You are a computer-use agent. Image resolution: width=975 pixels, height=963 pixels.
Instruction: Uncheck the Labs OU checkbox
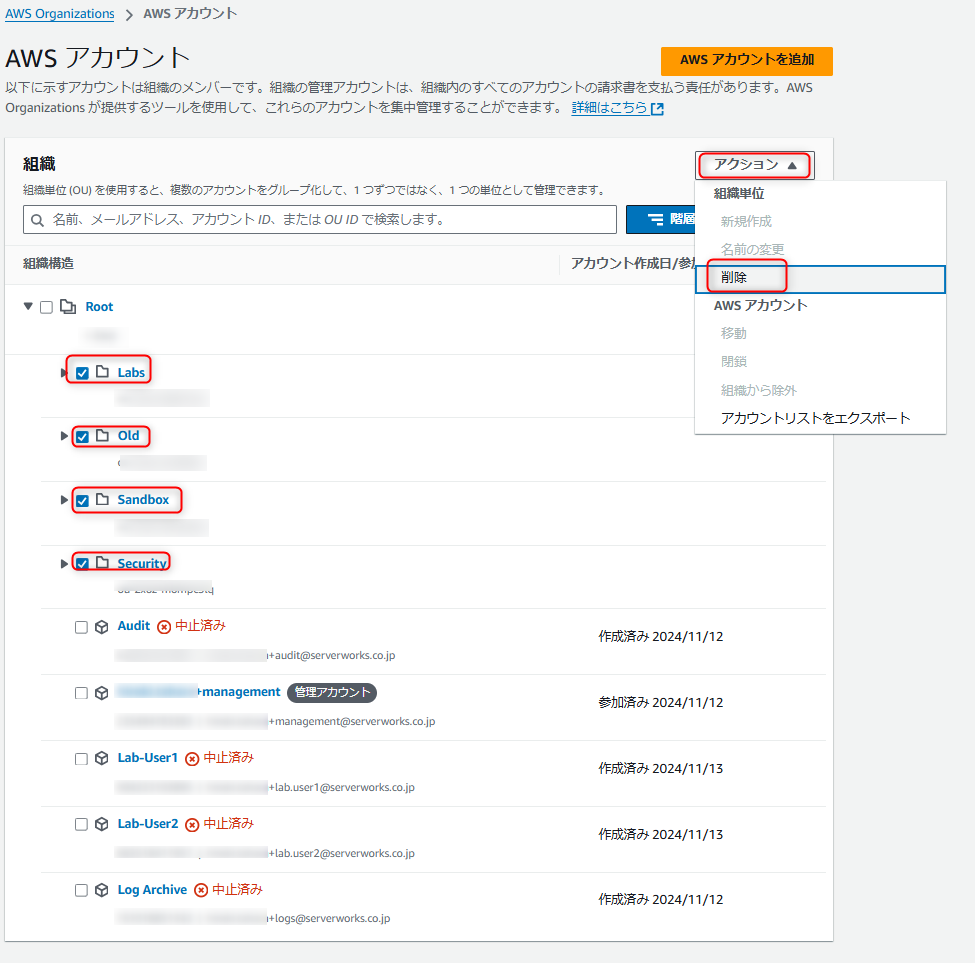[82, 373]
